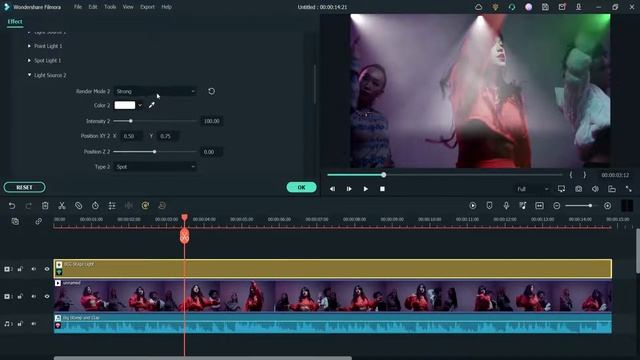Reset Render Mode 2 with circular arrow
The height and width of the screenshot is (360, 640).
tap(211, 91)
